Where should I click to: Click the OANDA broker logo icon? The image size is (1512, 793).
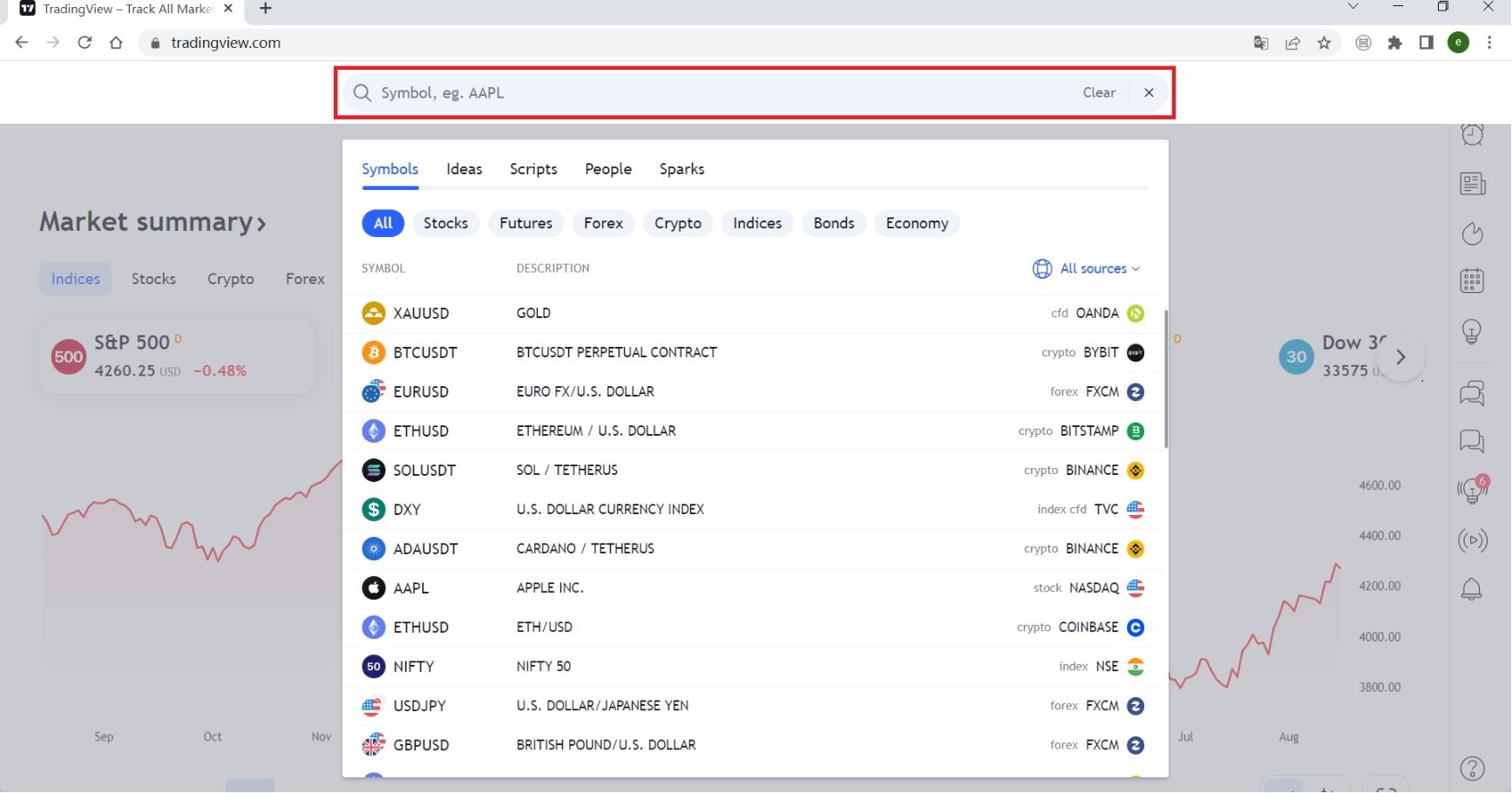pos(1135,313)
